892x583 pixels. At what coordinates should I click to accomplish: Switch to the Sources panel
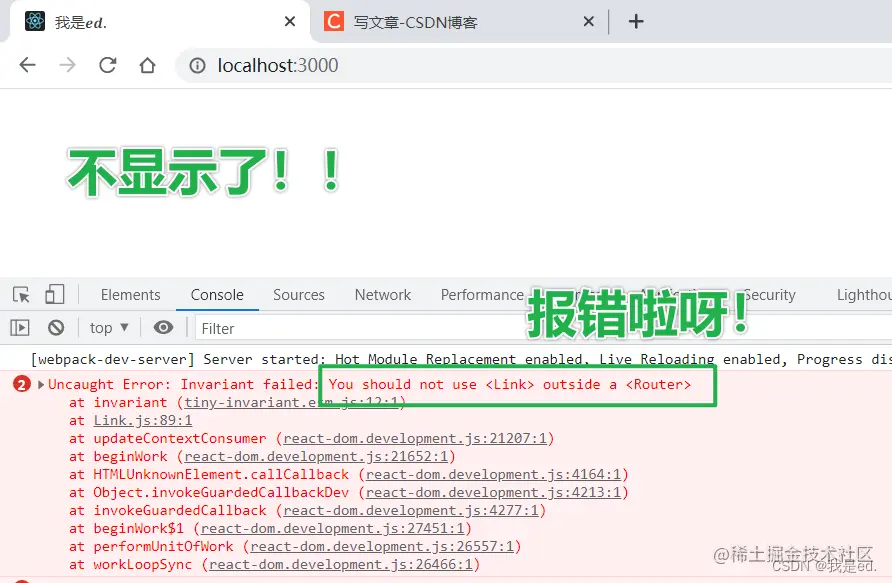click(299, 294)
